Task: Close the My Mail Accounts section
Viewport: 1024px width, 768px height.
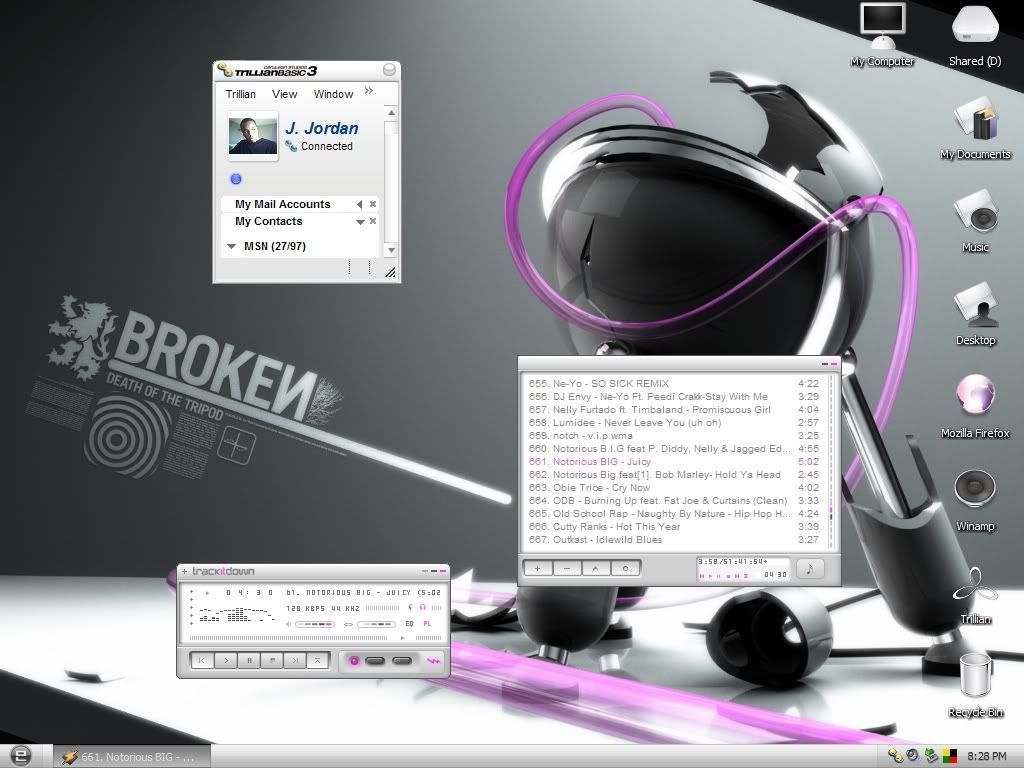Action: [x=373, y=204]
